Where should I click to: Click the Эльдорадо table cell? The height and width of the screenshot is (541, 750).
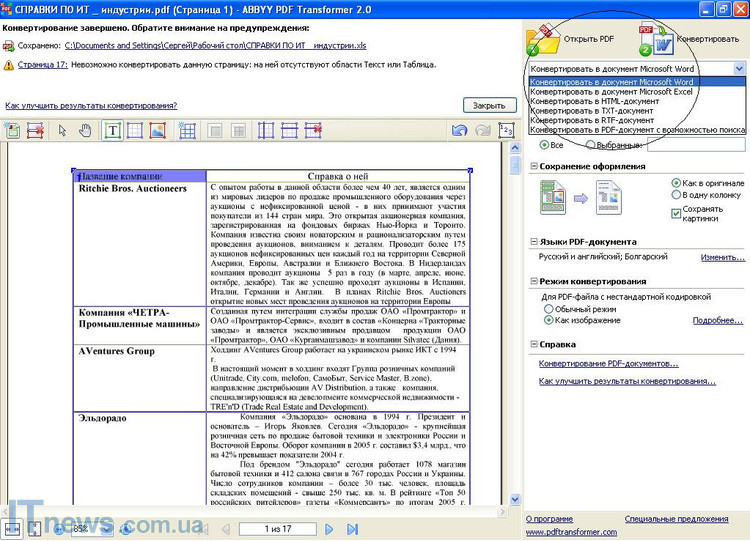tap(140, 458)
